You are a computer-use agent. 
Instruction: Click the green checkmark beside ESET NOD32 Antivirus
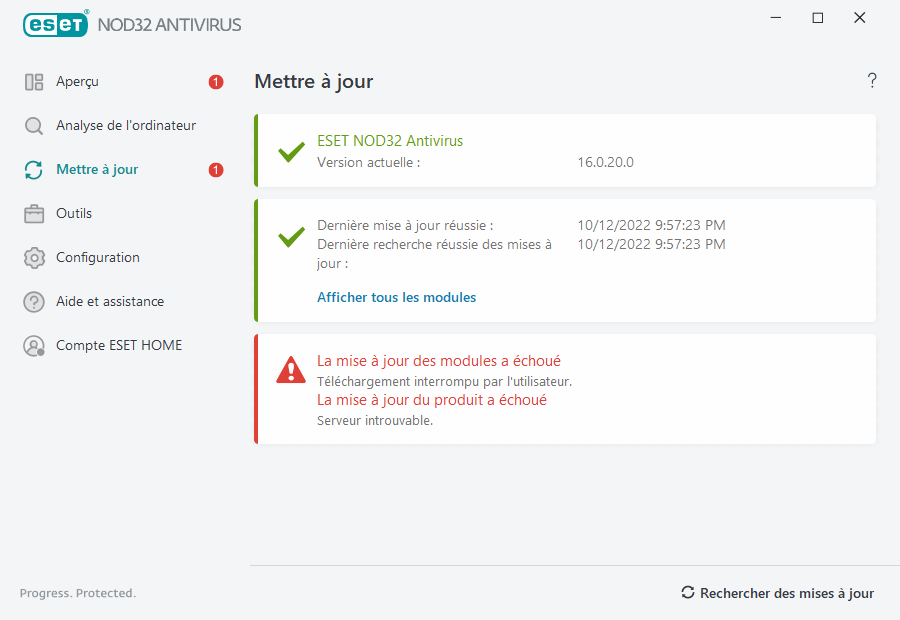click(x=291, y=152)
